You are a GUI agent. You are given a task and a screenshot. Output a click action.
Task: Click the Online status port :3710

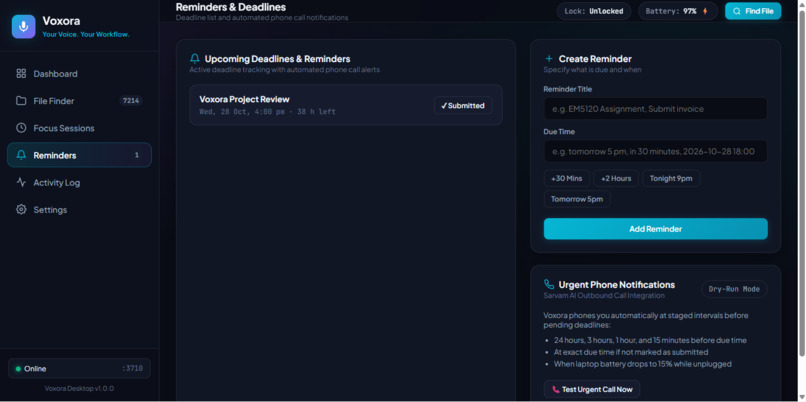133,369
